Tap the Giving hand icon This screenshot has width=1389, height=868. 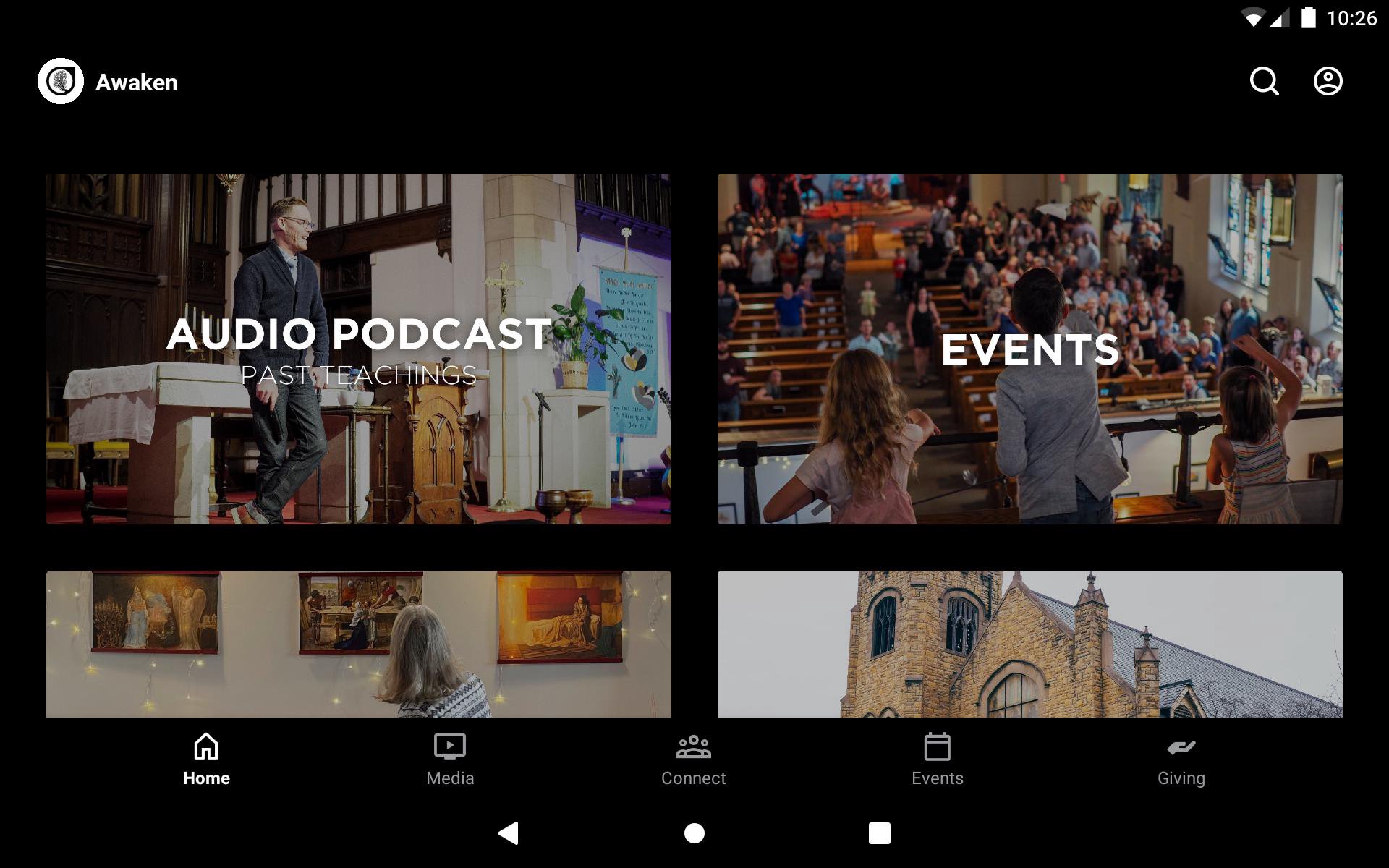point(1181,746)
